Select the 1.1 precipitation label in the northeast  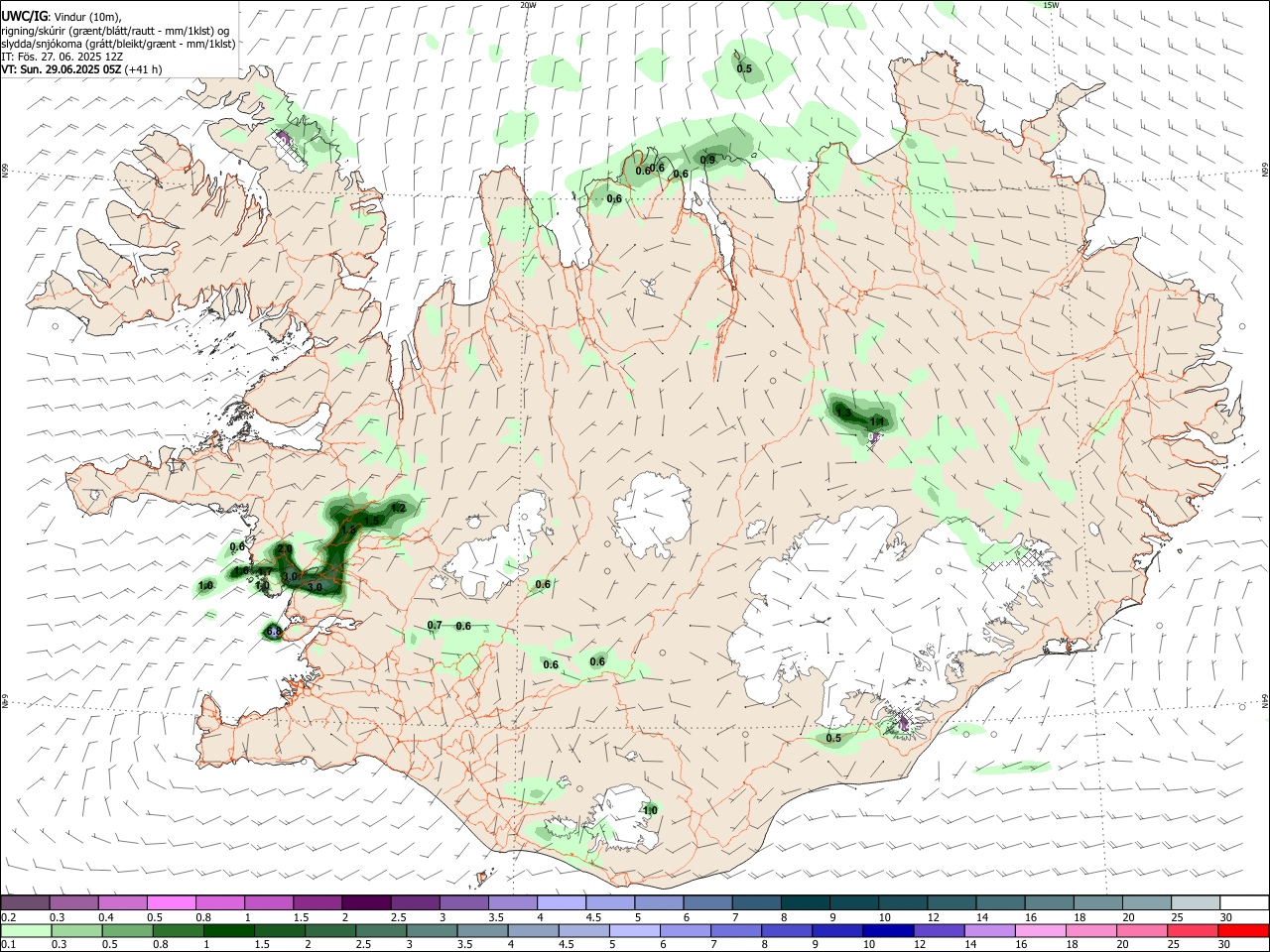[x=877, y=422]
